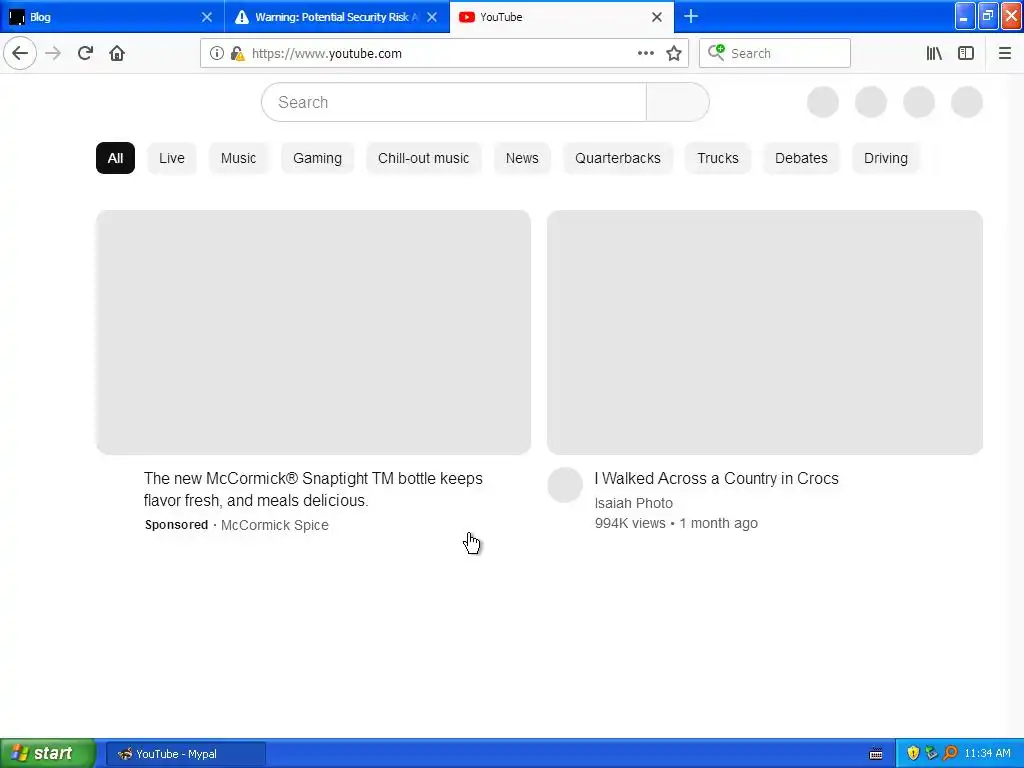1024x768 pixels.
Task: Open the McCormick Snaptight bottle ad title
Action: coord(313,489)
